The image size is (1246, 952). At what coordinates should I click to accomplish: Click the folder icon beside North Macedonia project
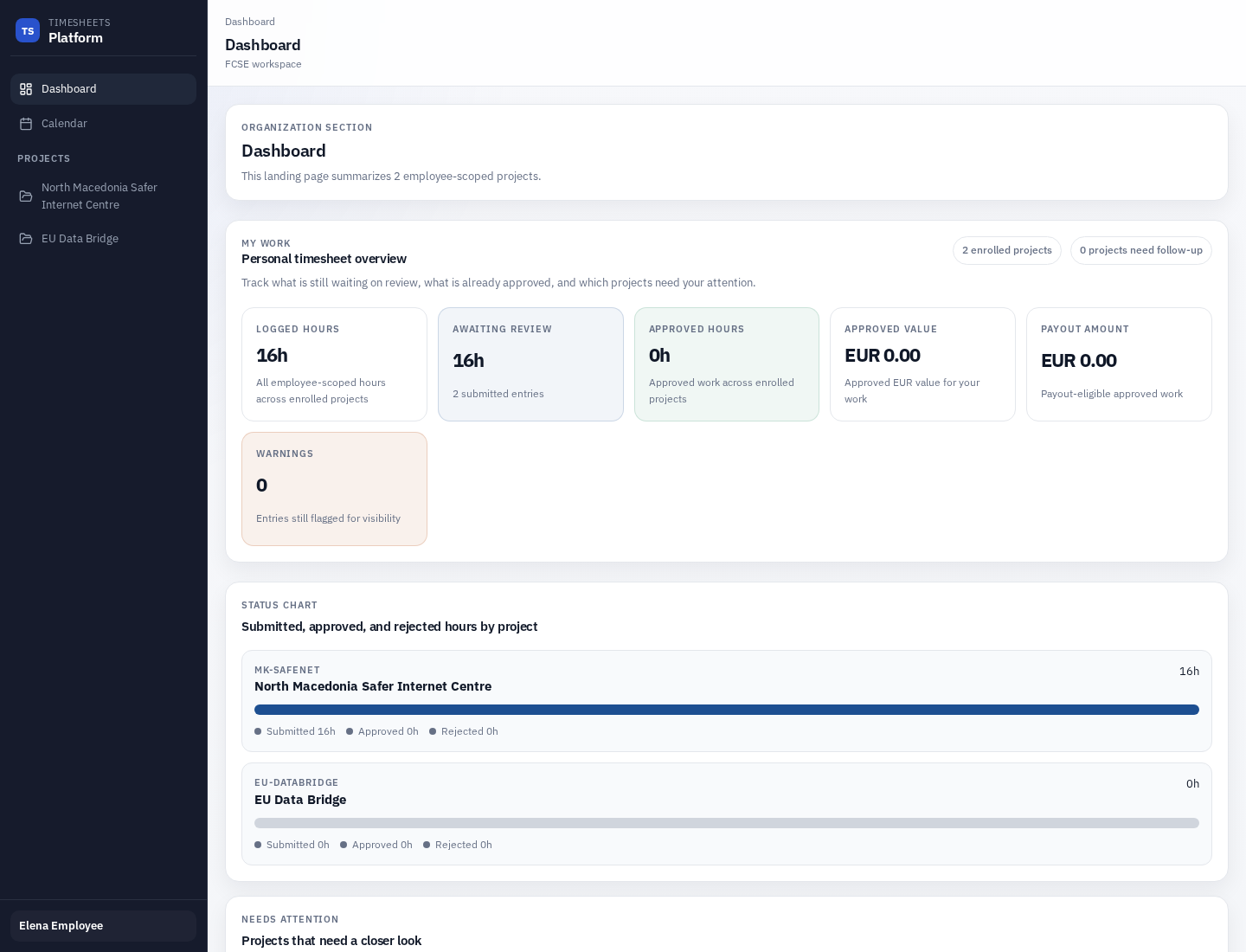point(27,196)
